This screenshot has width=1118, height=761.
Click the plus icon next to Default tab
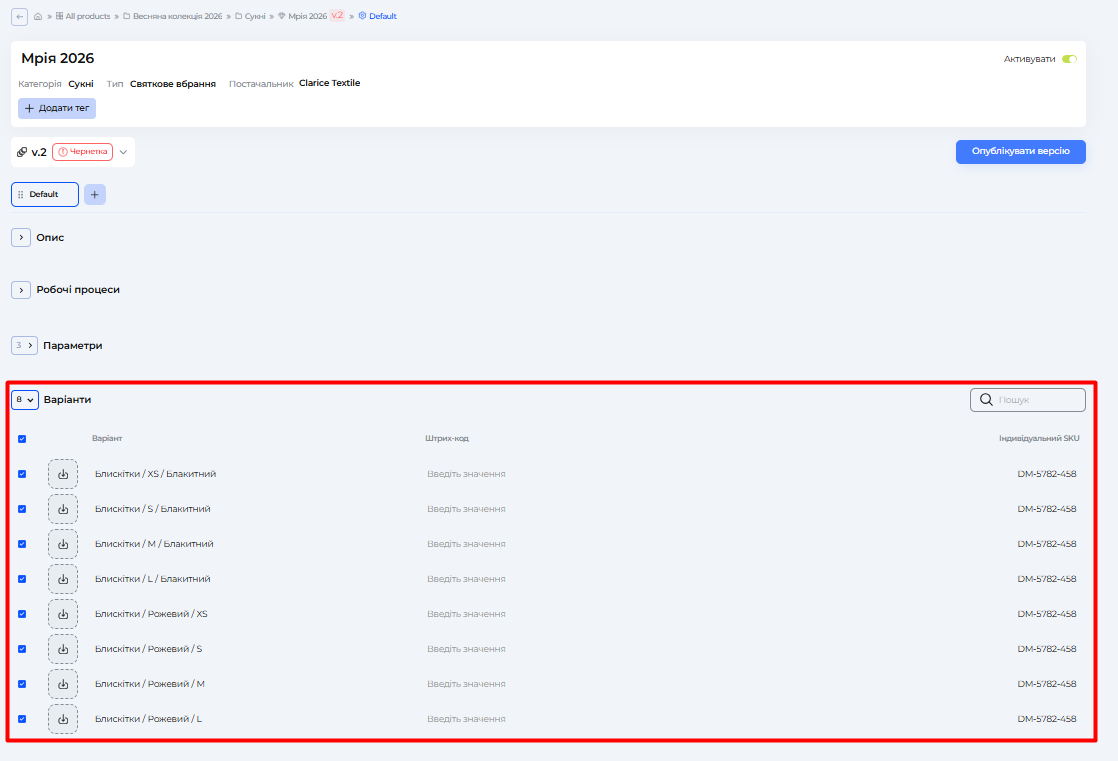95,195
